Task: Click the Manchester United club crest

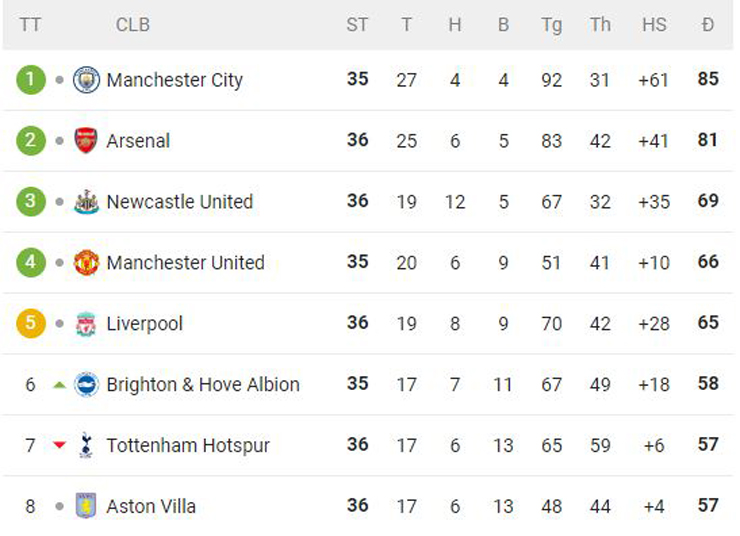Action: coord(87,263)
